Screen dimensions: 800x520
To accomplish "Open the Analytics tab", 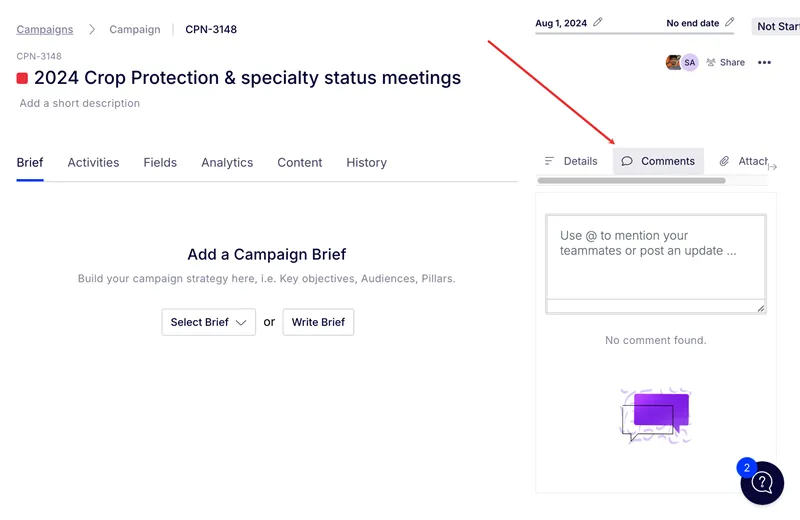I will tap(227, 162).
